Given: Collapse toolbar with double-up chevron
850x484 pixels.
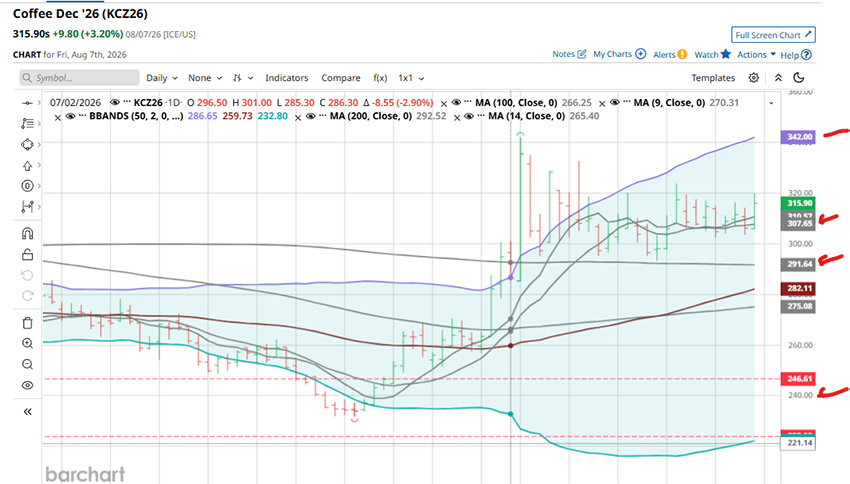Looking at the screenshot, I should (x=778, y=78).
